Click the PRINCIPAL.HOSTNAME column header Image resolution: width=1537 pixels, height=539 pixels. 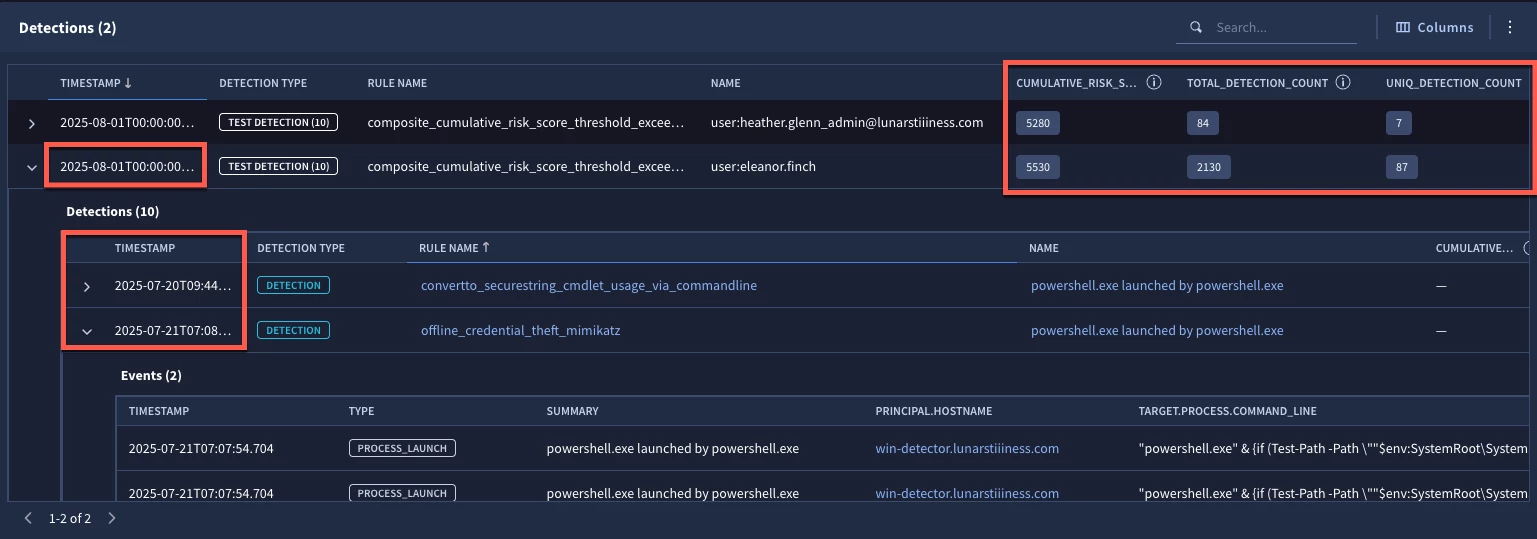[x=934, y=411]
